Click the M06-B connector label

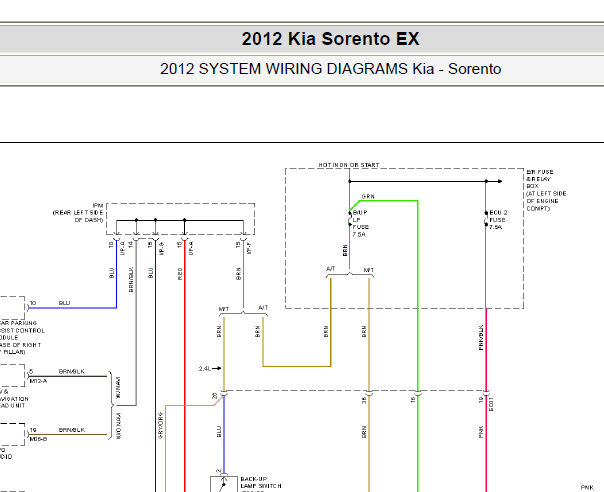tap(39, 439)
